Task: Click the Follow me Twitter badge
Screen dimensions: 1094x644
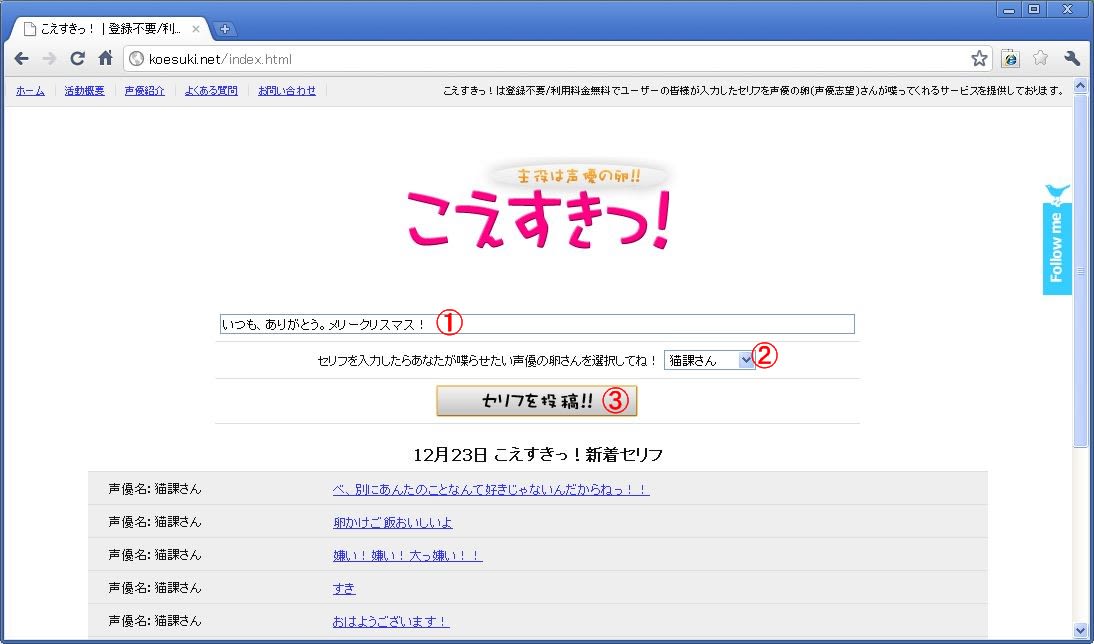Action: pos(1057,240)
